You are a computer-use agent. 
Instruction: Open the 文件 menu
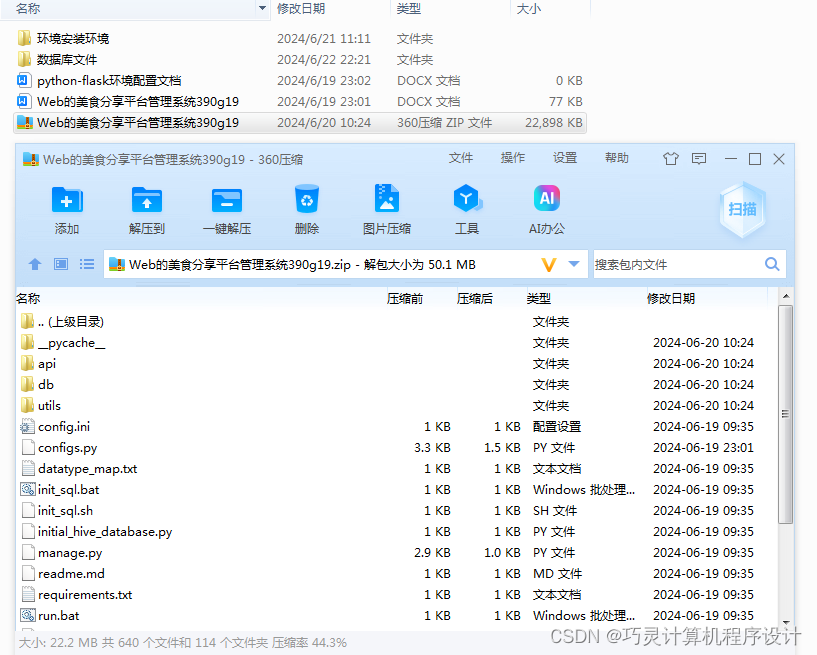461,159
